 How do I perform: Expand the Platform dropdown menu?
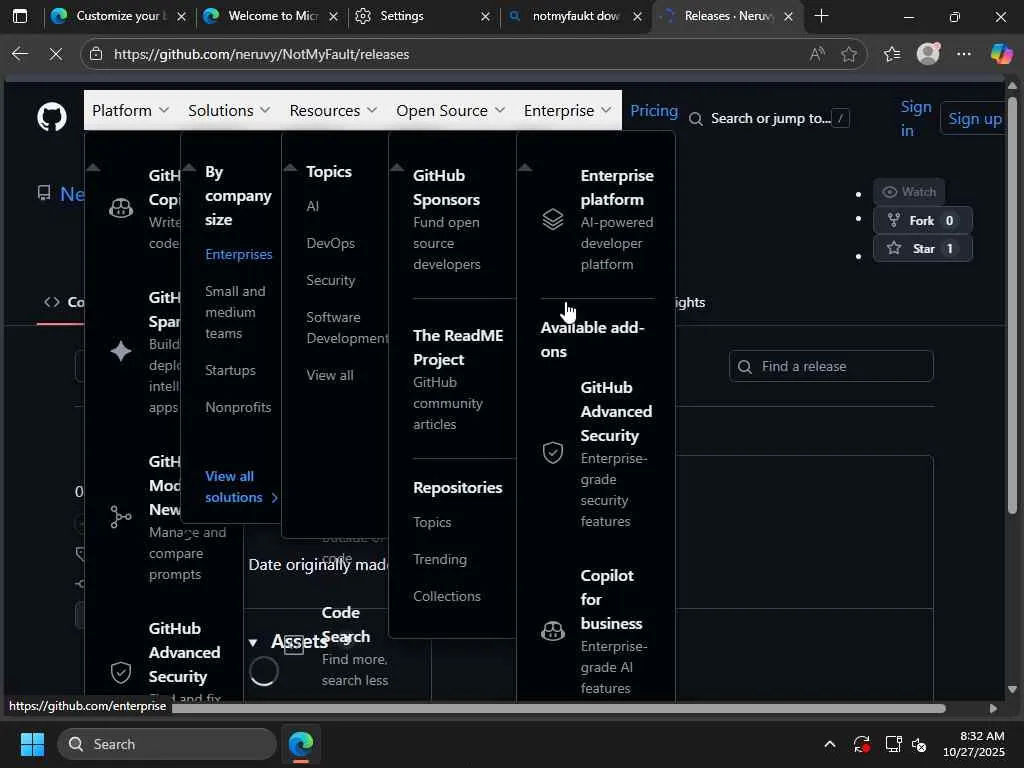coord(131,110)
